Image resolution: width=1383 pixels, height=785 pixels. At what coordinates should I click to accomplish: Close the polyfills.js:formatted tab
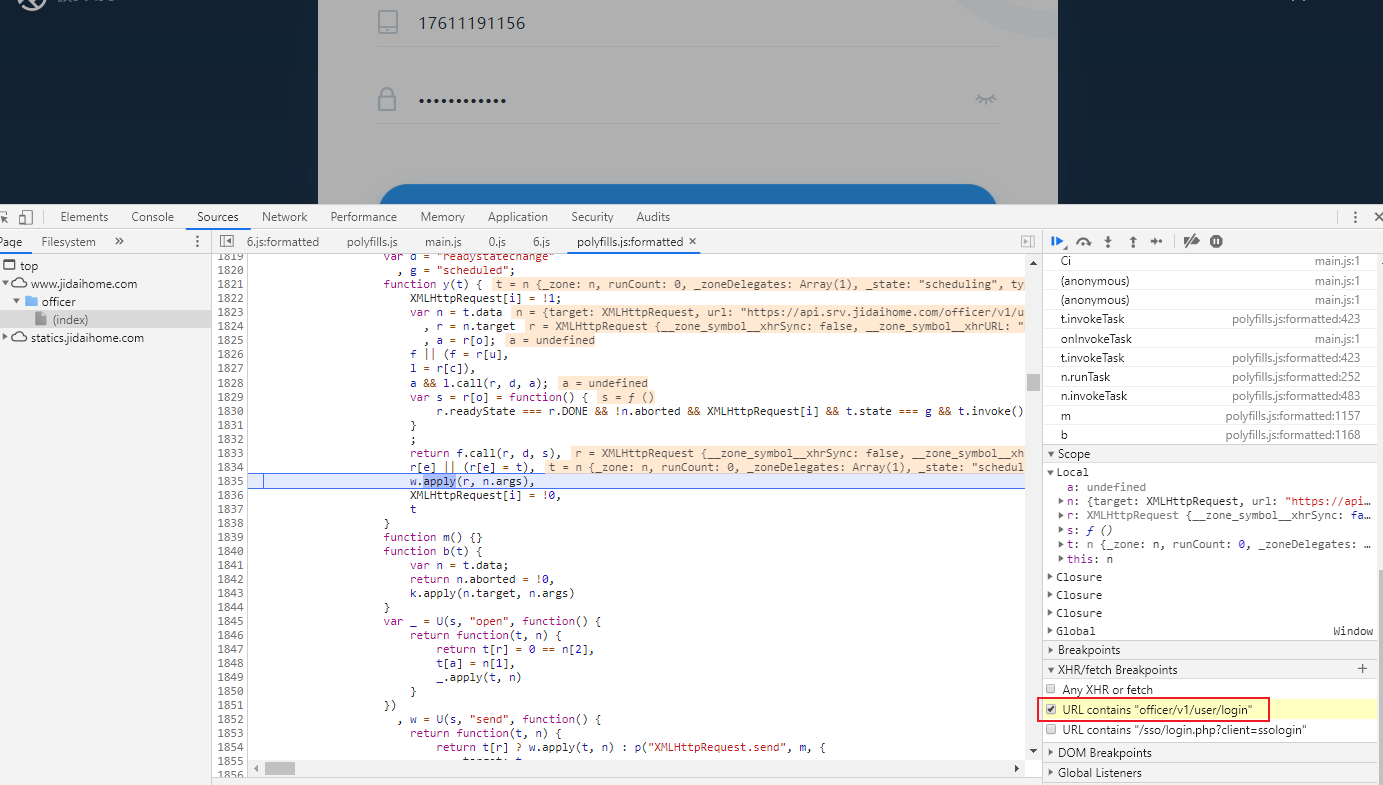point(692,241)
